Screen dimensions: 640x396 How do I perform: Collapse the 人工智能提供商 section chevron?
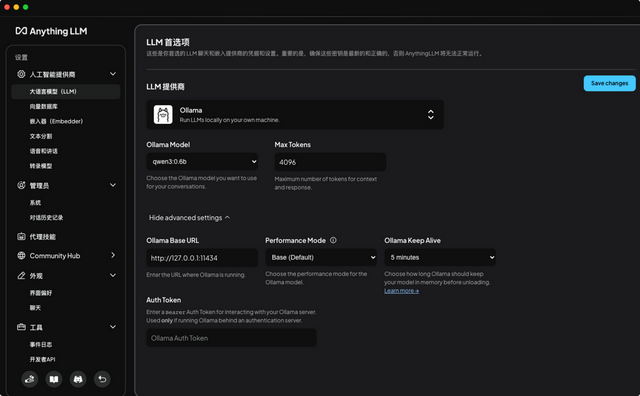(x=113, y=74)
